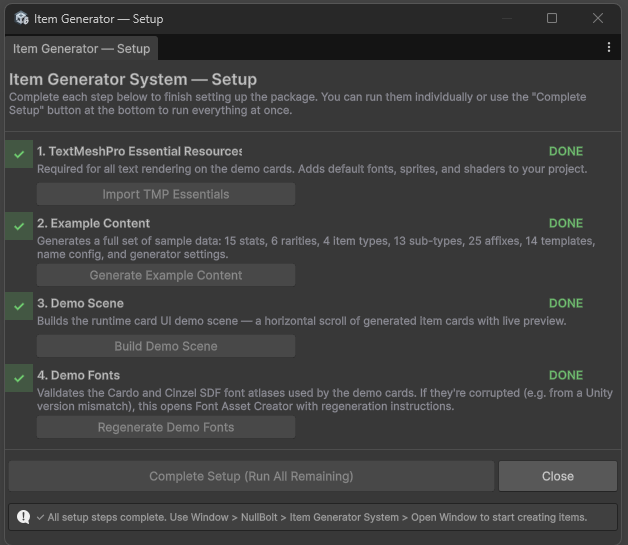628x545 pixels.
Task: Click the '2. Example Content' heading
Action: click(x=93, y=223)
